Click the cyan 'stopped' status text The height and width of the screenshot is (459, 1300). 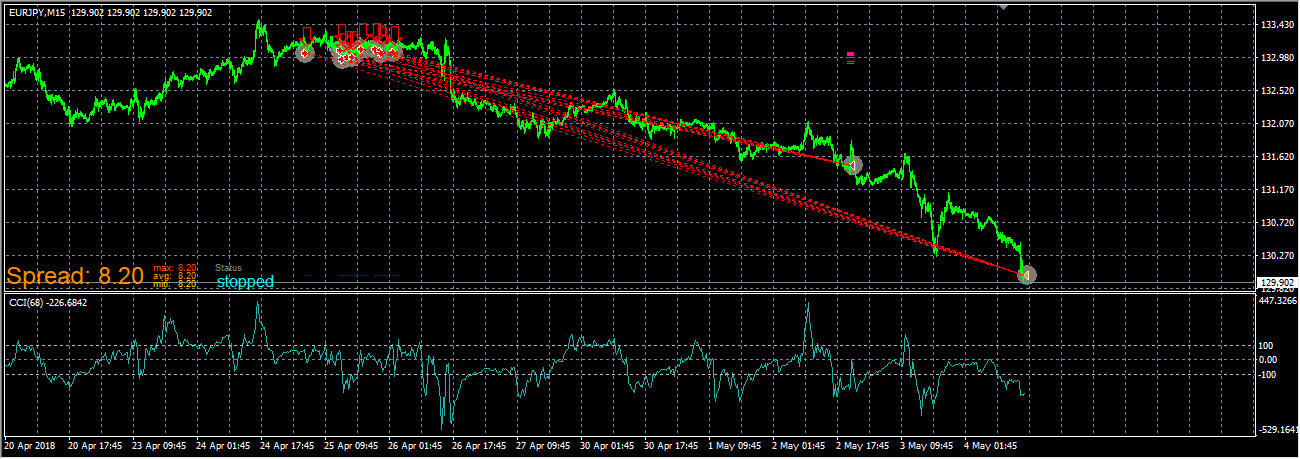click(245, 282)
